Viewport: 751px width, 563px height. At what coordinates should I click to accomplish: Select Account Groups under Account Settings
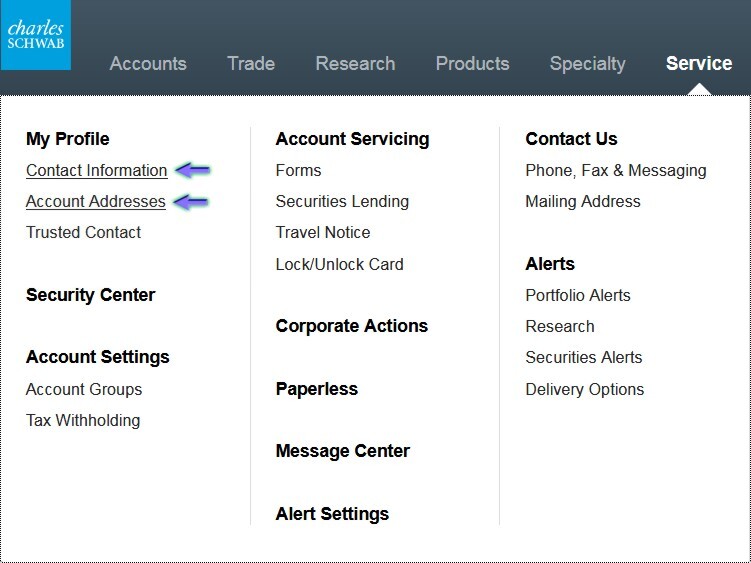(84, 389)
